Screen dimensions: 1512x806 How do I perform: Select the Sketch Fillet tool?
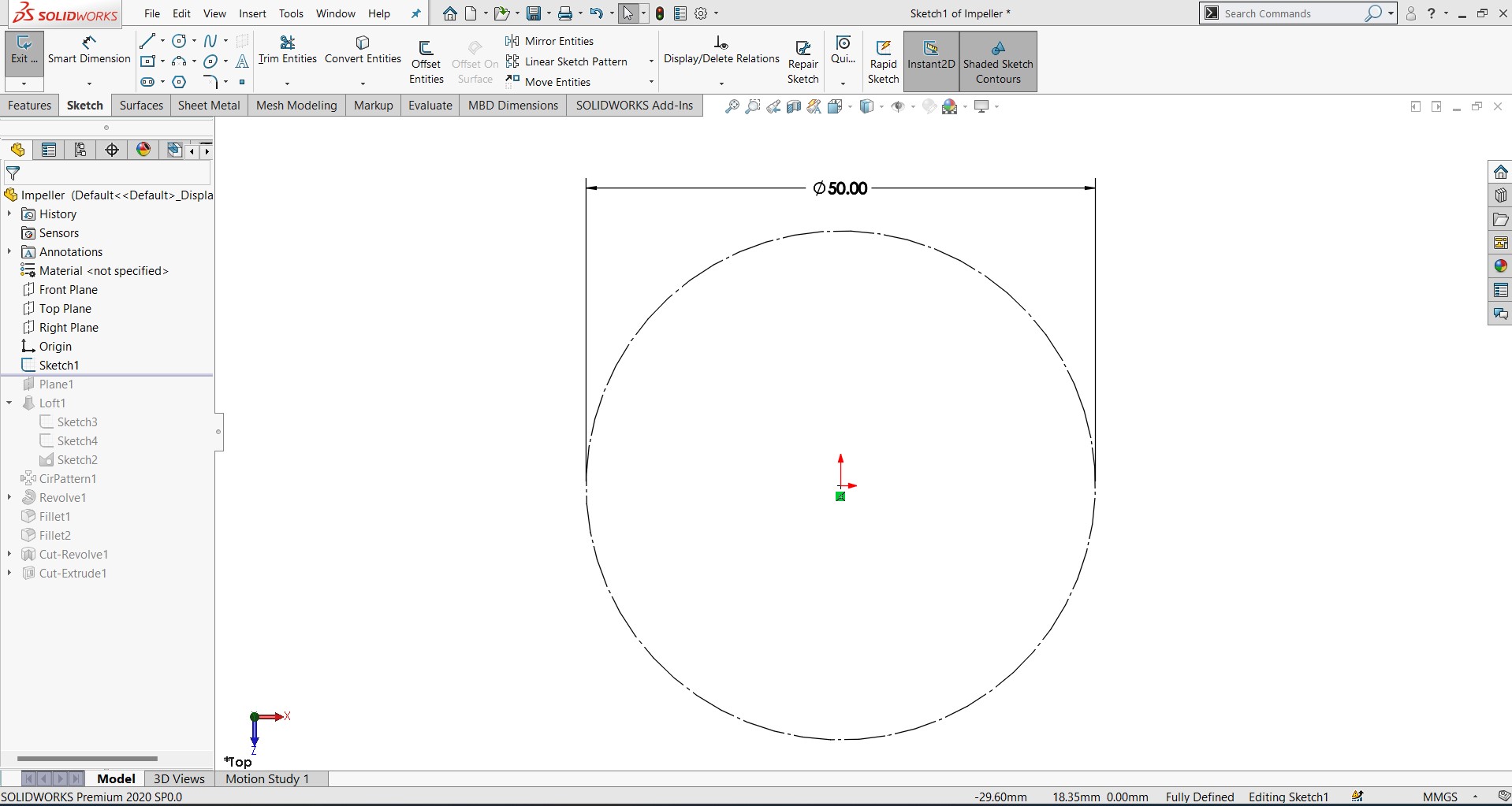coord(210,82)
